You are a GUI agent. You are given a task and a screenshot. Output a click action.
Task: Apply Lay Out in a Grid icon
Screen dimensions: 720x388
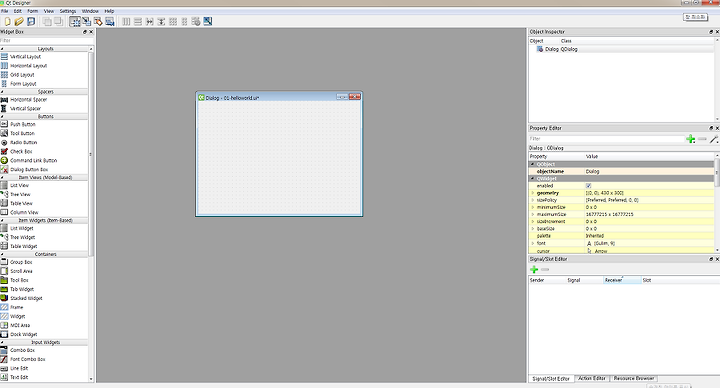[x=173, y=22]
